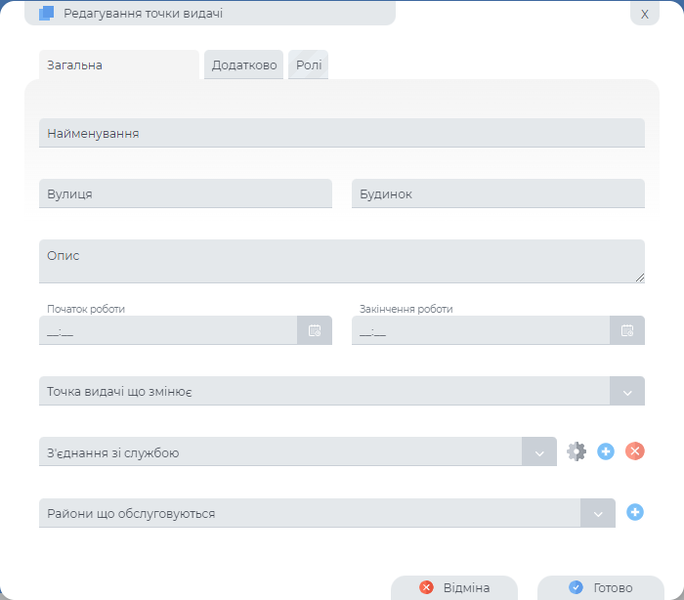
Task: Open time picker for Закінчення роботи
Action: click(627, 330)
